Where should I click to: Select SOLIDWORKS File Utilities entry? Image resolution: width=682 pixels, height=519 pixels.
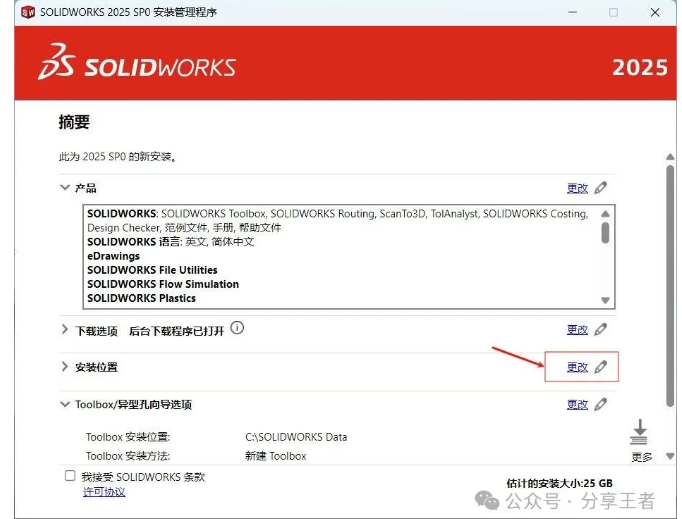(152, 270)
